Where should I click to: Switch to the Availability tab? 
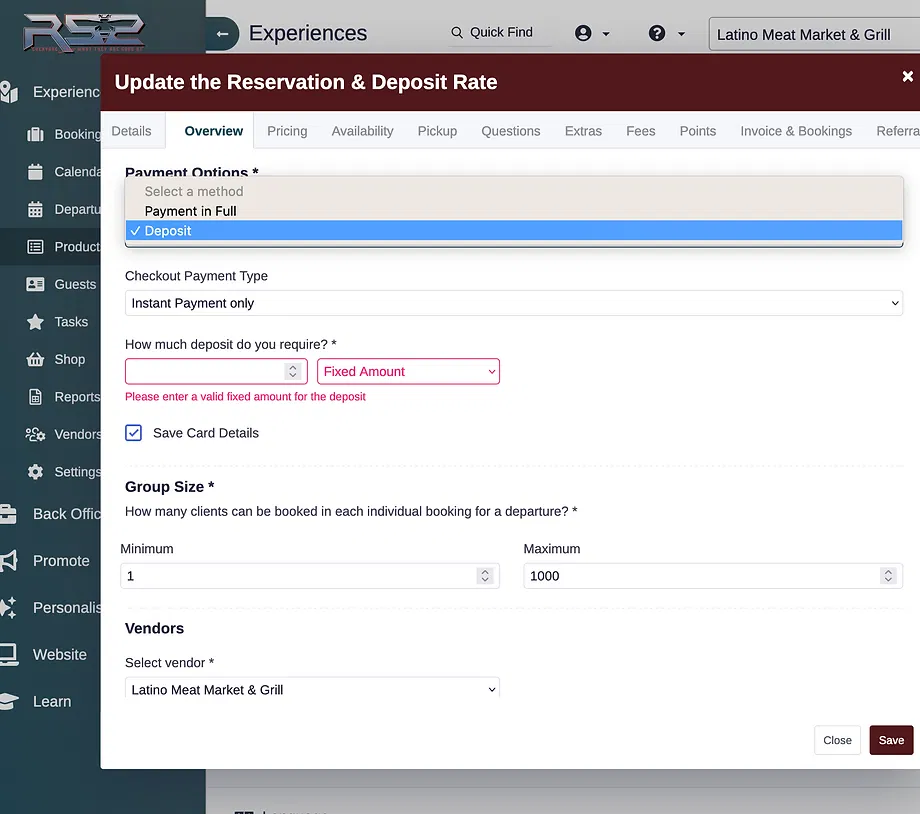tap(362, 131)
